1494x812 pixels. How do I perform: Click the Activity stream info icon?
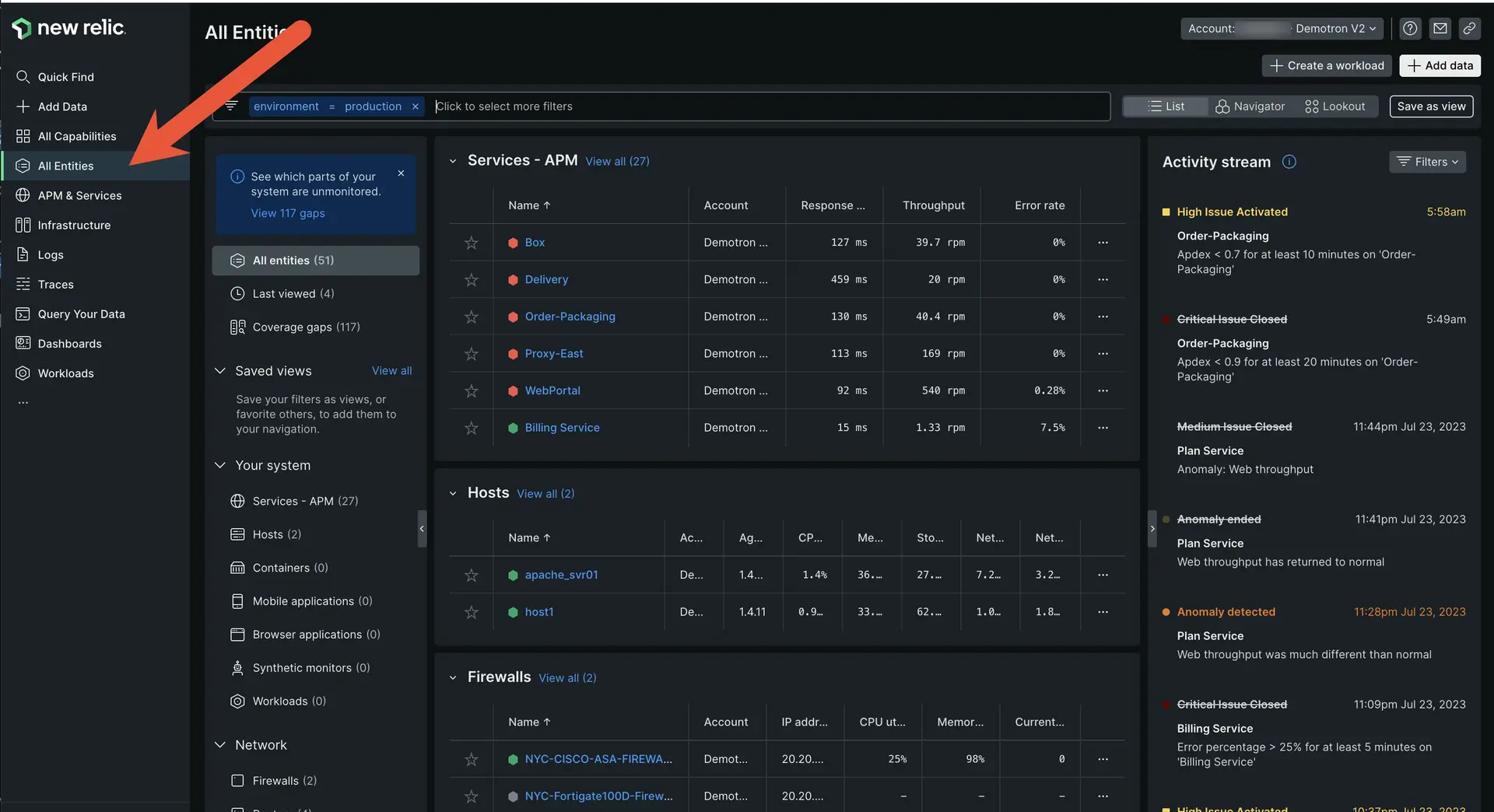(x=1289, y=162)
